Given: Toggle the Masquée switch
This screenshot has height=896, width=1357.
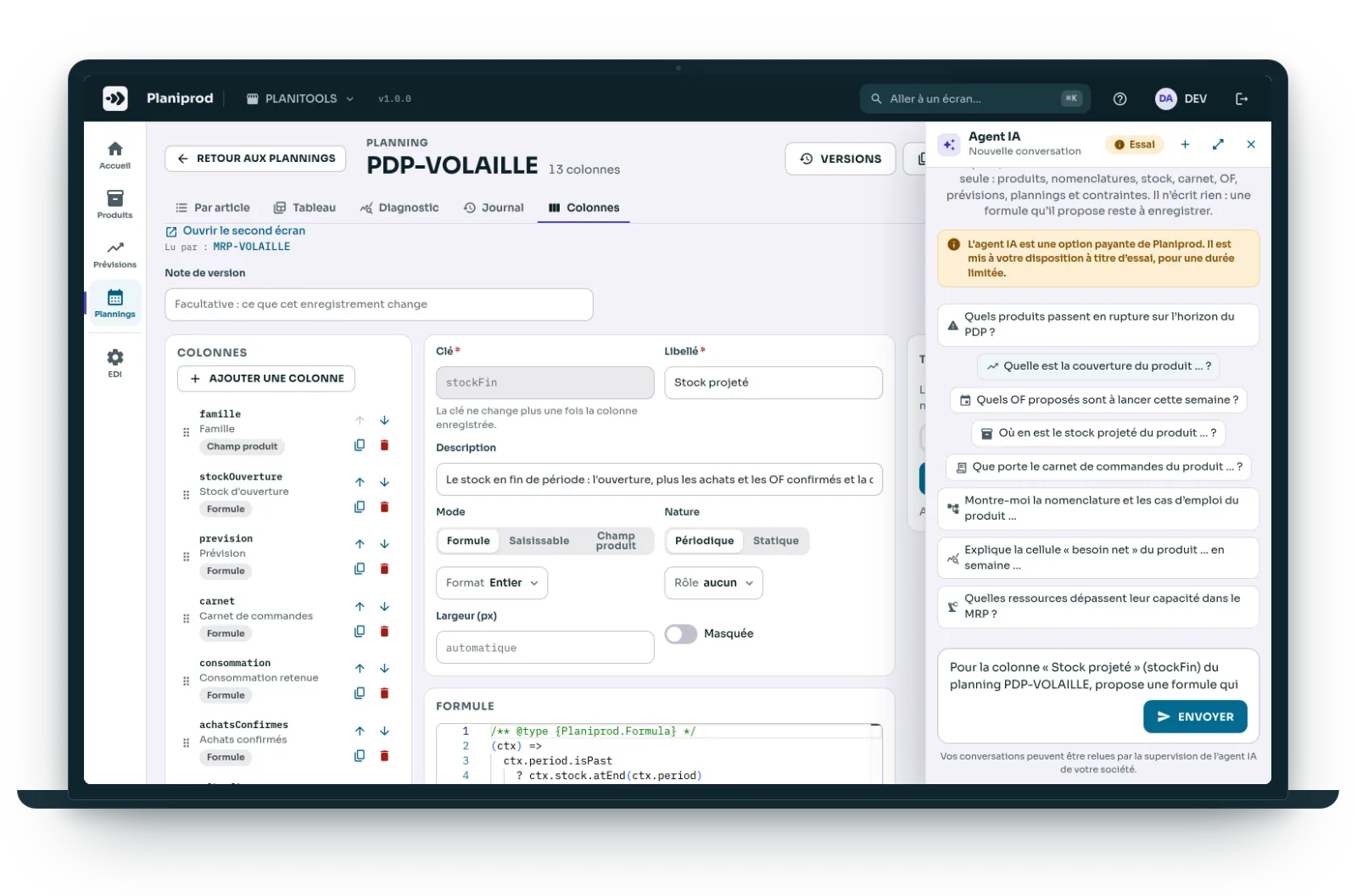Looking at the screenshot, I should point(681,634).
